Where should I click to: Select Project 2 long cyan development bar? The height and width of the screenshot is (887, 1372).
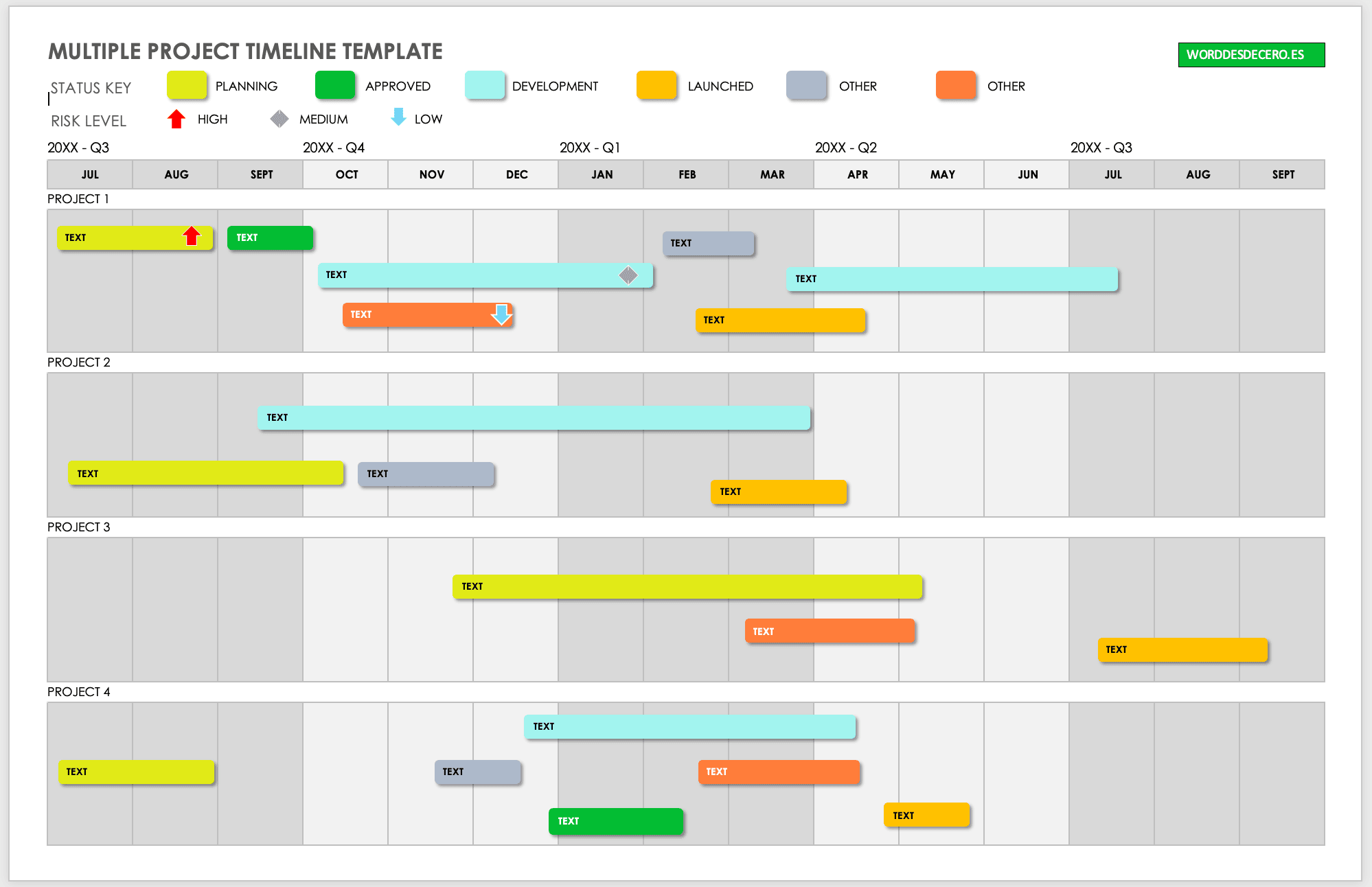point(534,417)
